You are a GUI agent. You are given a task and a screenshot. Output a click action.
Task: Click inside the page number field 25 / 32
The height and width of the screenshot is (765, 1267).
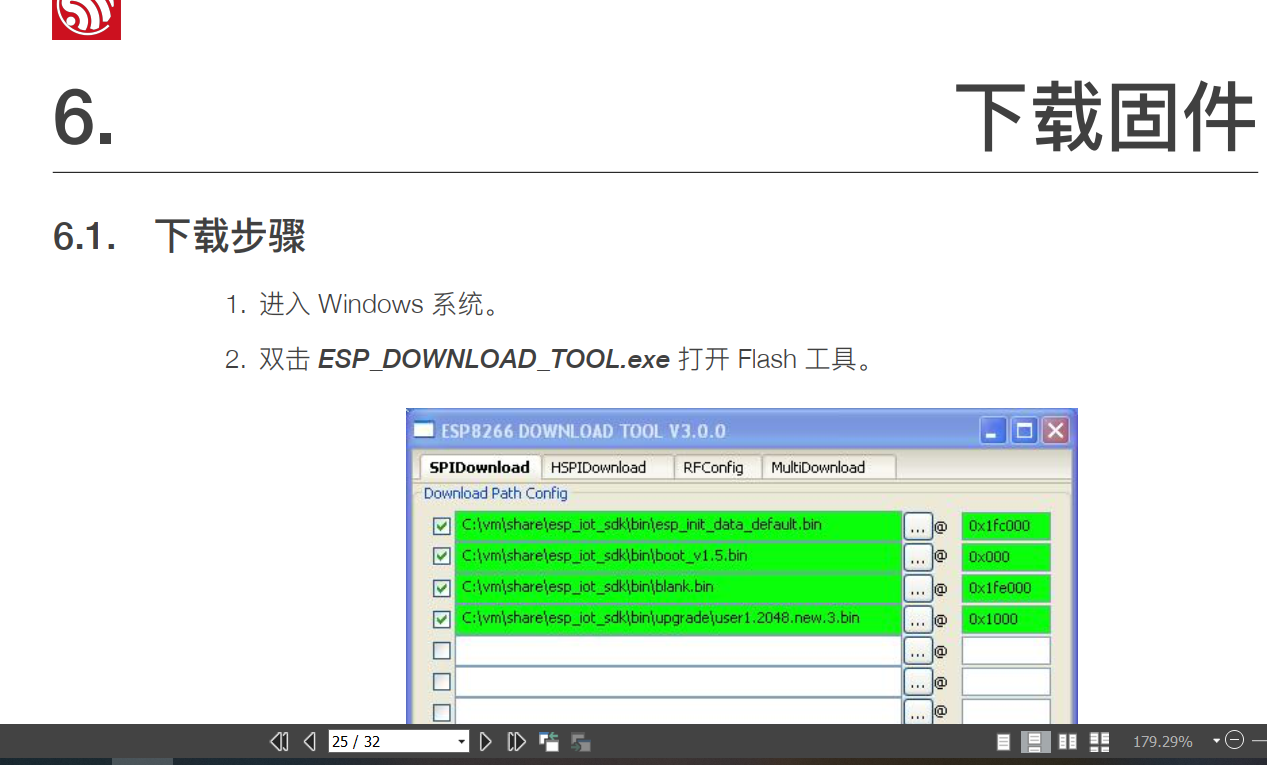coord(391,741)
